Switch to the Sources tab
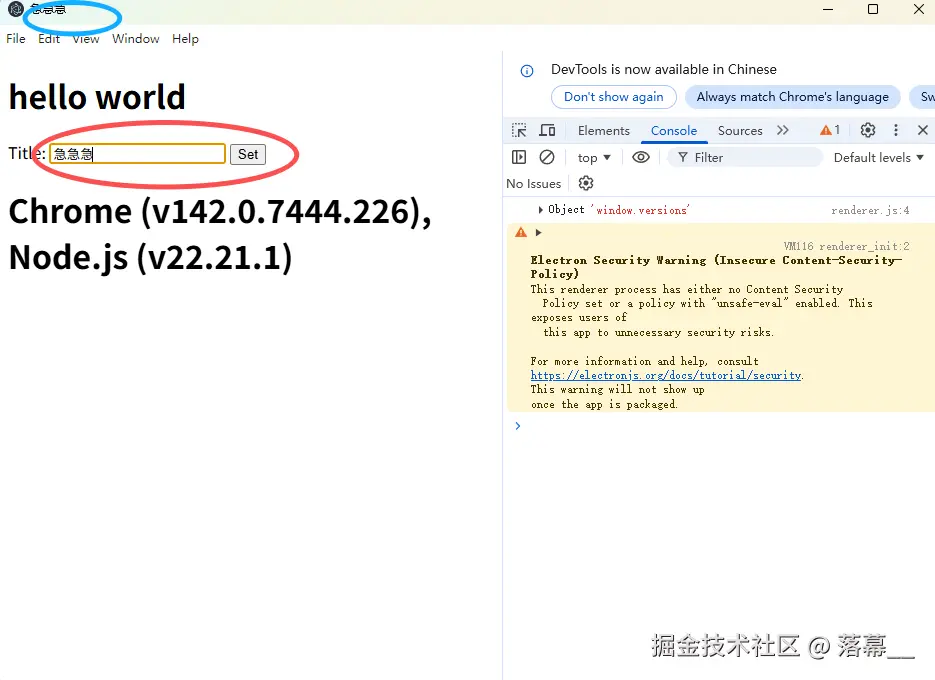Image resolution: width=935 pixels, height=680 pixels. pos(740,131)
